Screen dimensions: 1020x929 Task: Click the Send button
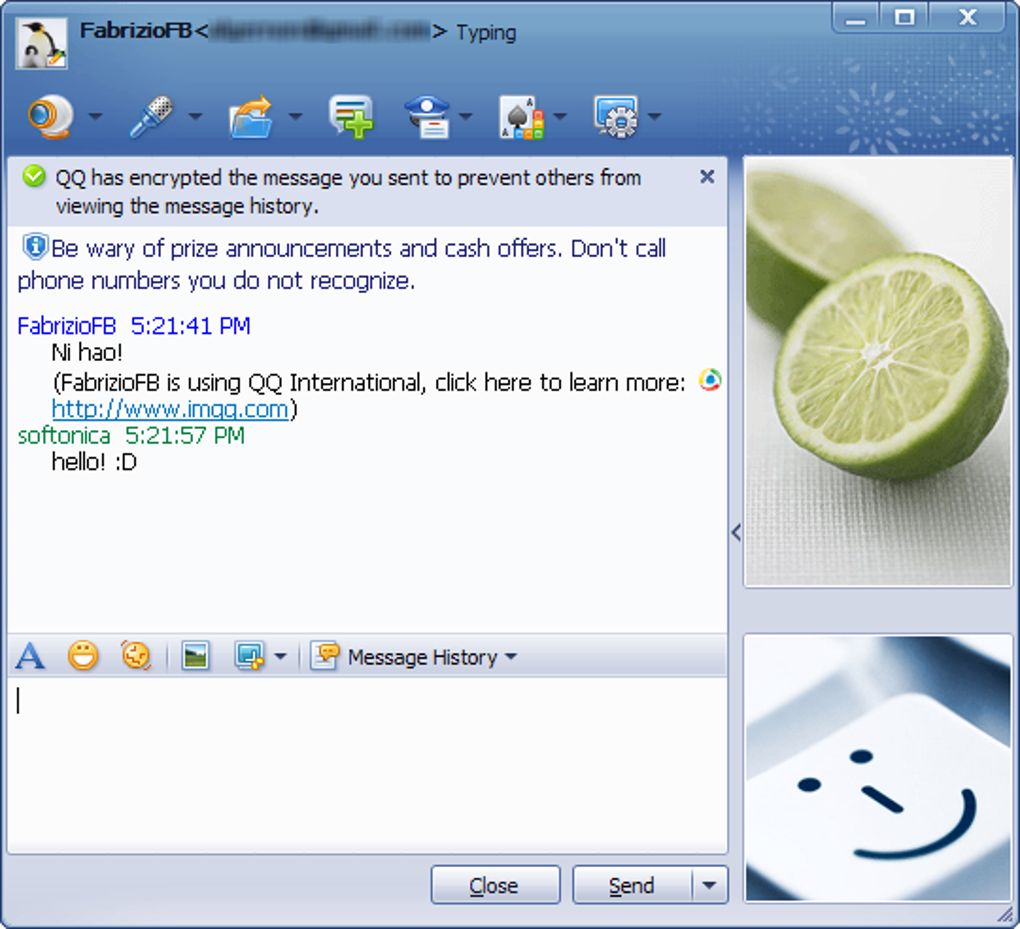tap(632, 885)
